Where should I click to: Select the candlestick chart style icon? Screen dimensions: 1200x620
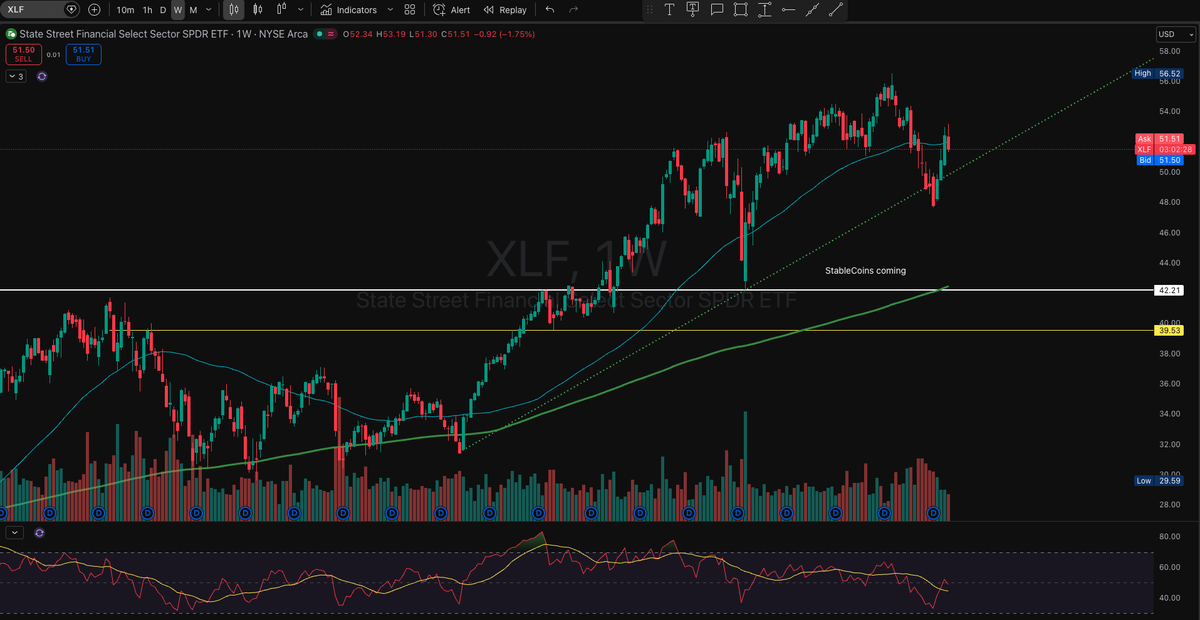[233, 10]
